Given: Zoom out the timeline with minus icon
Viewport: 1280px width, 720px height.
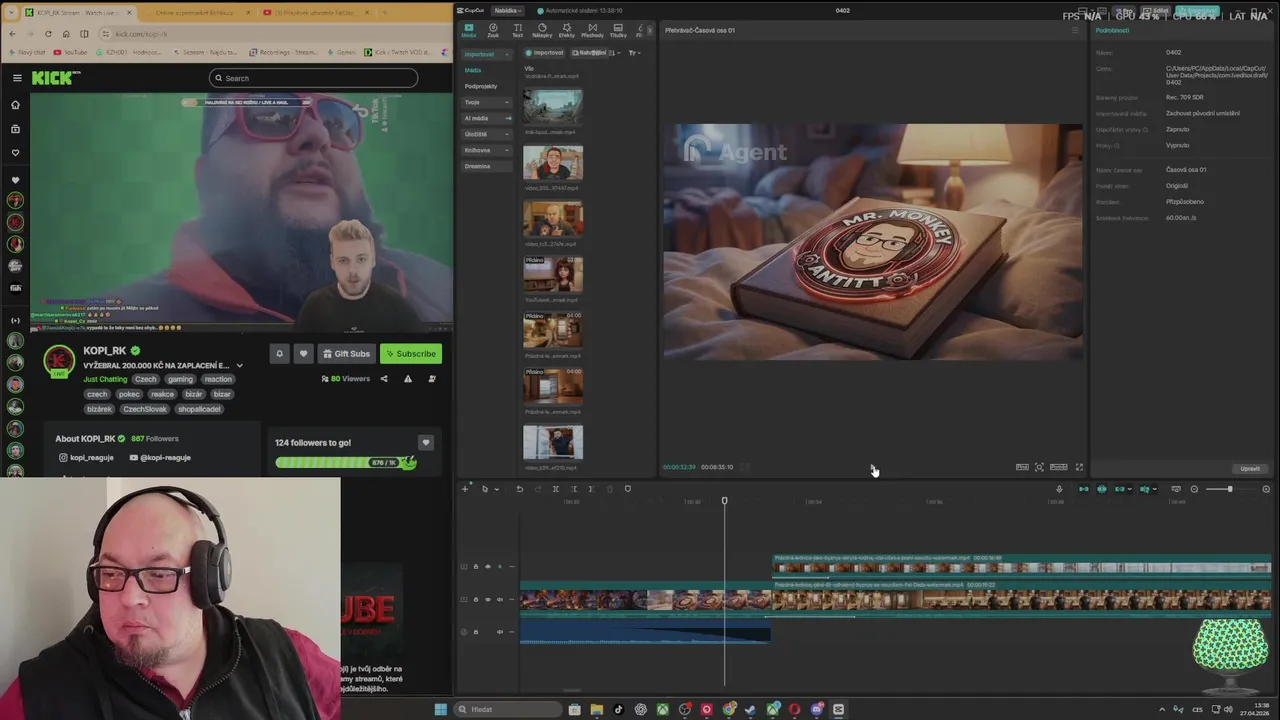Looking at the screenshot, I should [1194, 489].
